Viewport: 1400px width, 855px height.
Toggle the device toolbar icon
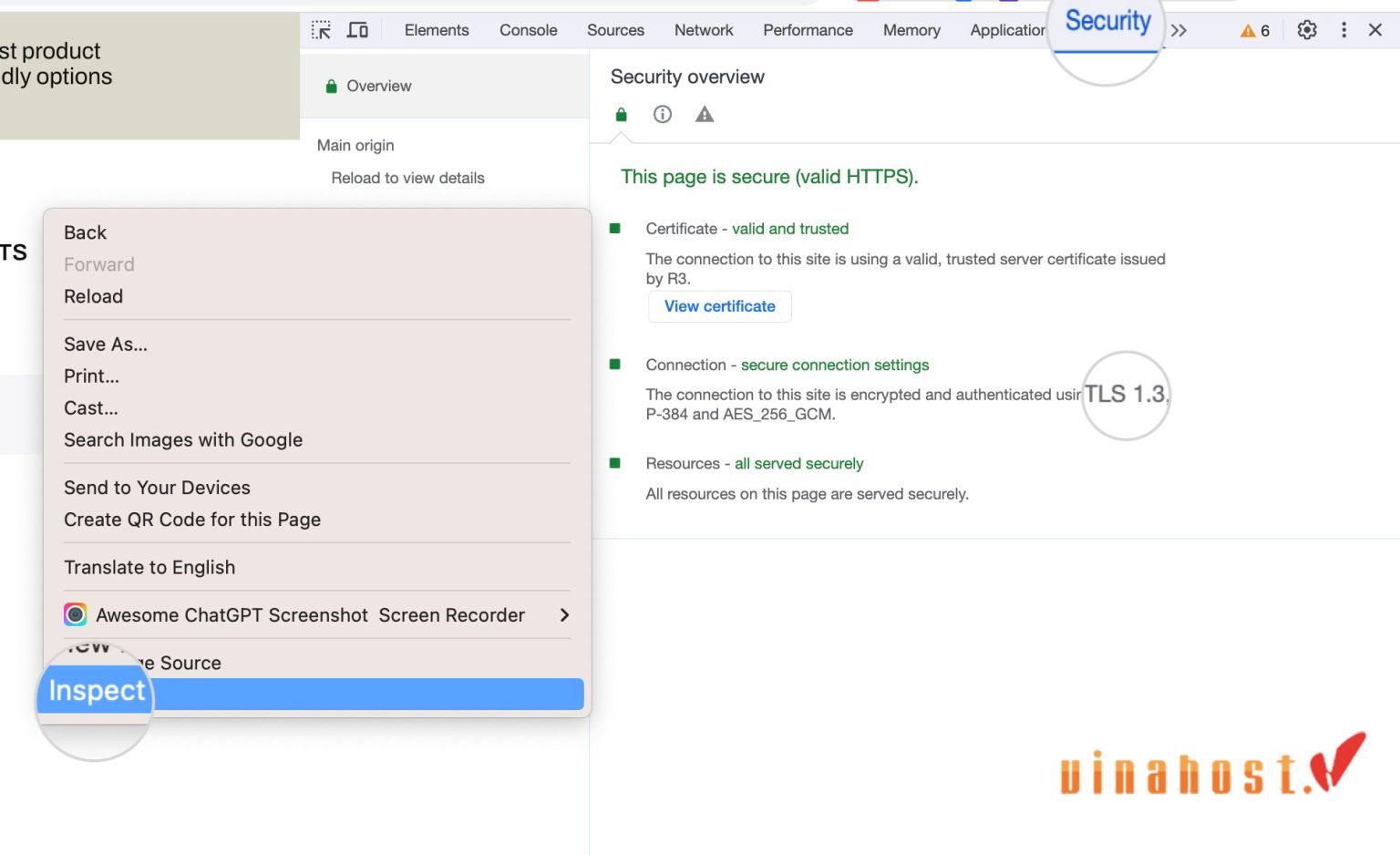(x=357, y=30)
